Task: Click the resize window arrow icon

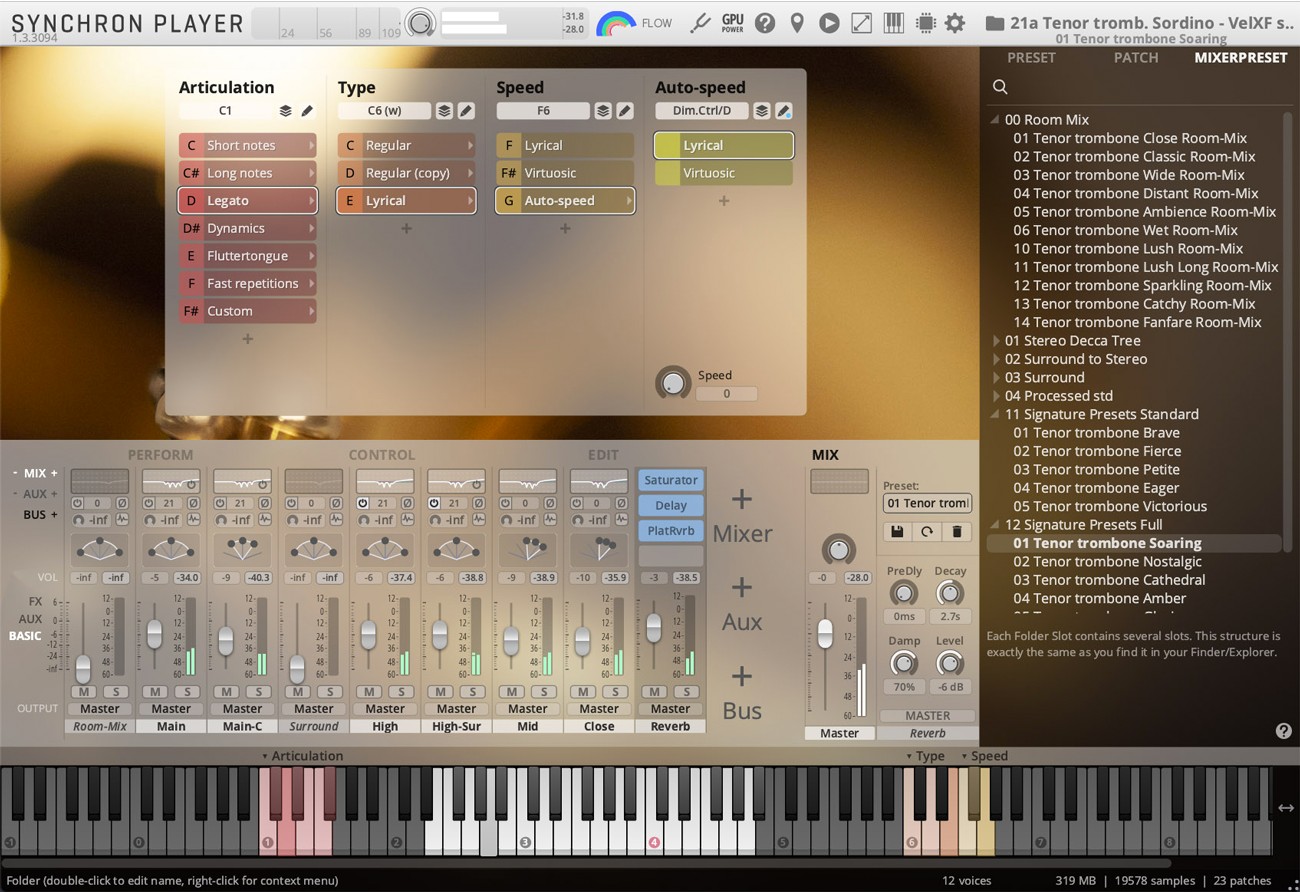Action: click(x=861, y=22)
